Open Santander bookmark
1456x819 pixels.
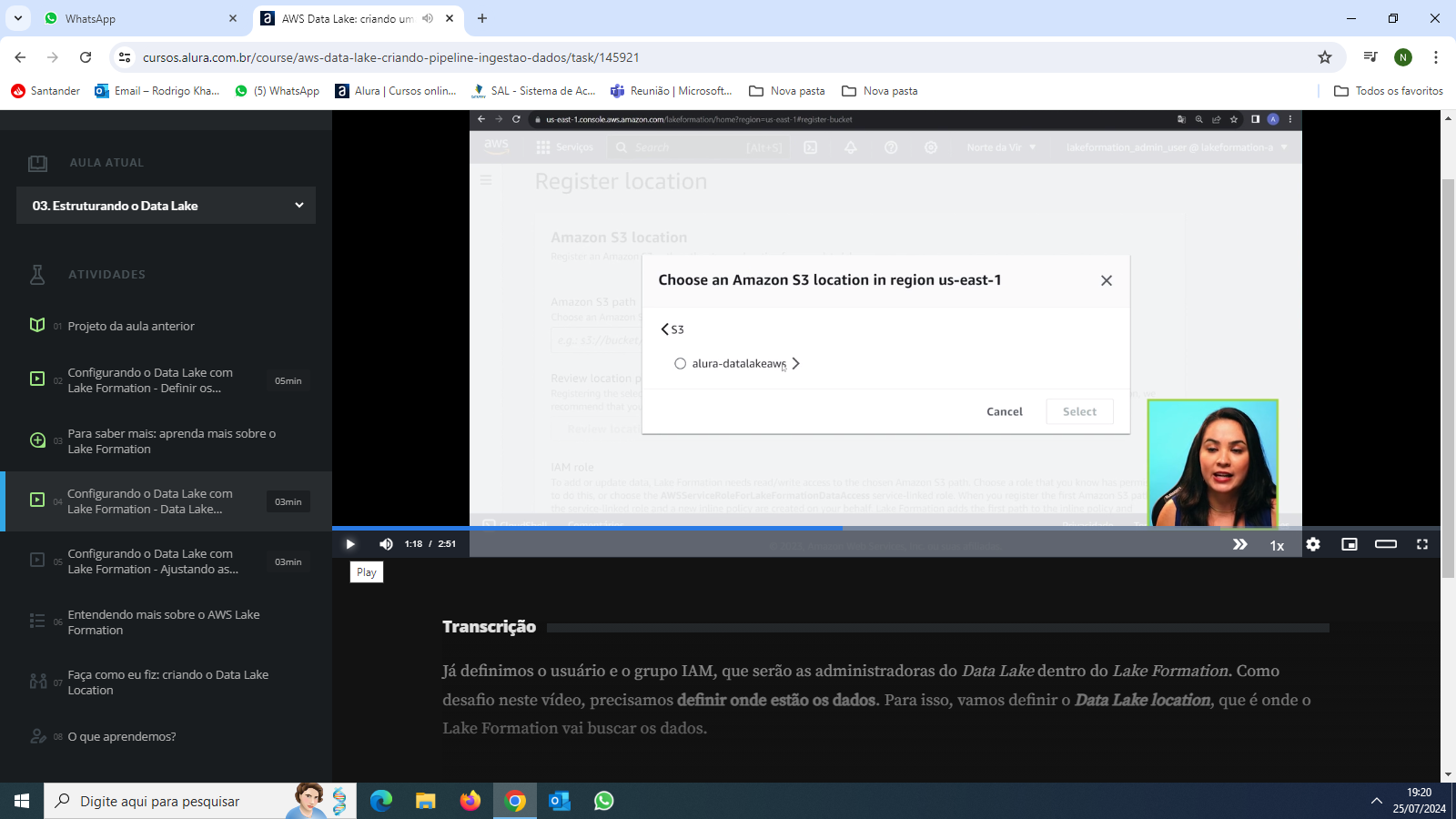pyautogui.click(x=45, y=91)
